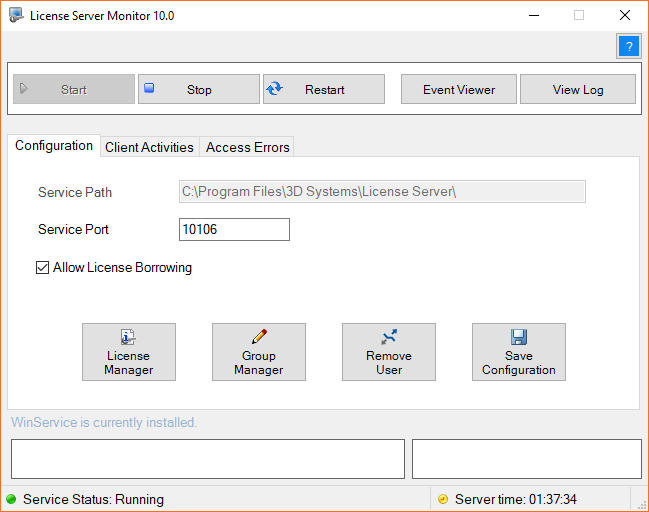Image resolution: width=649 pixels, height=512 pixels.
Task: Open the Event Viewer
Action: 458,89
